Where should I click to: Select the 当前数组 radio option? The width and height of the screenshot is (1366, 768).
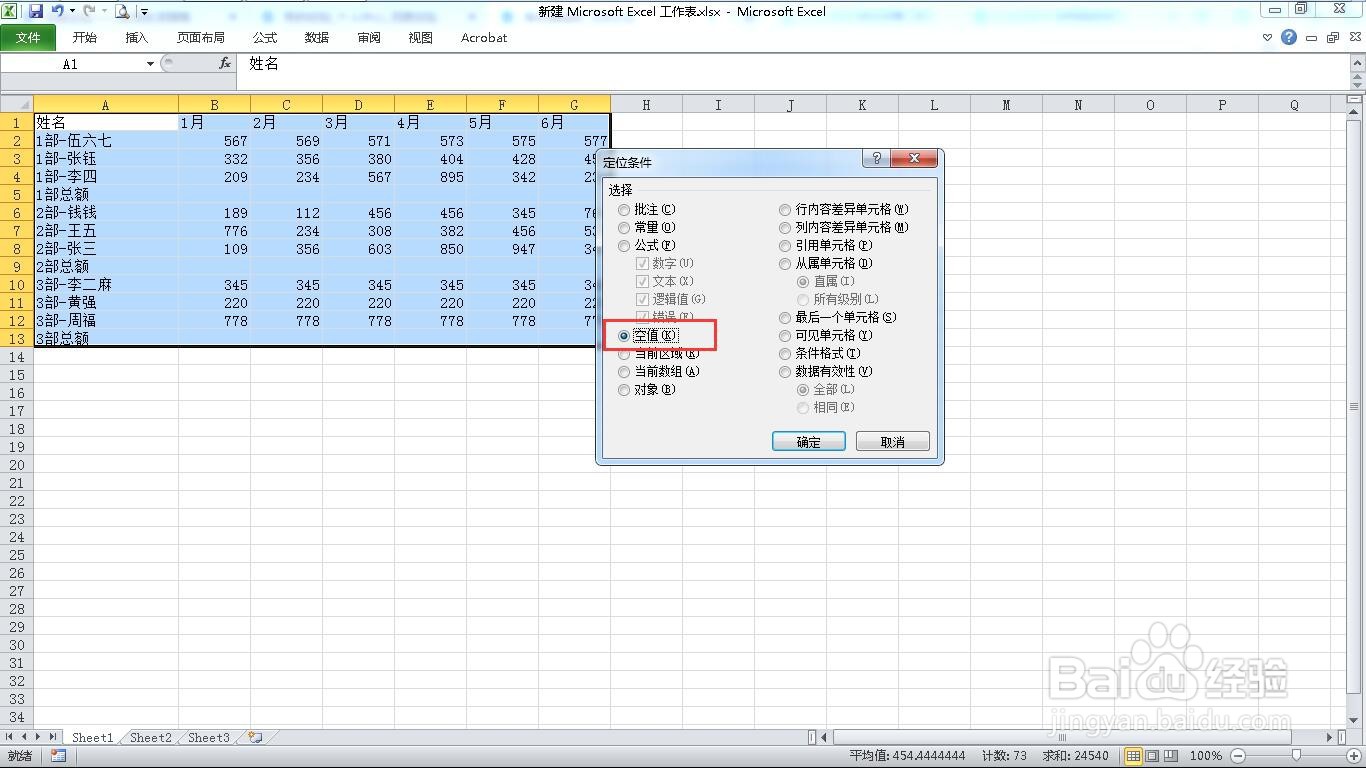pos(659,372)
